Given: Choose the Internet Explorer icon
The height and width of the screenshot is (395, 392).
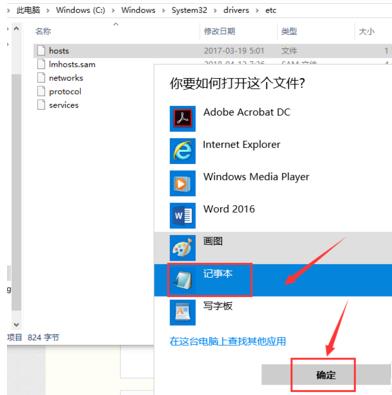Looking at the screenshot, I should (x=183, y=151).
